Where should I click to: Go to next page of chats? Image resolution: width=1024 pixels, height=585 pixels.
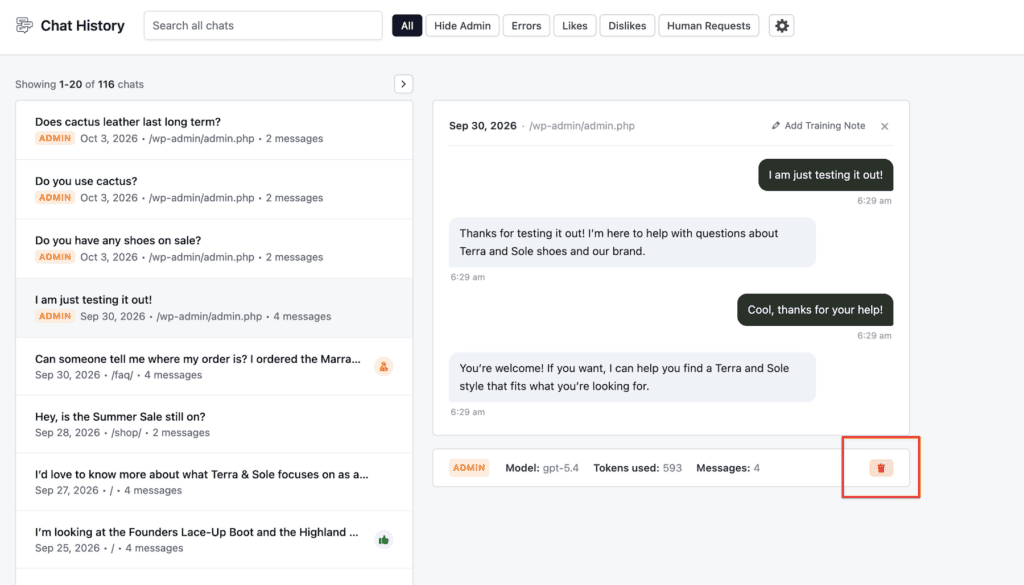[x=404, y=84]
